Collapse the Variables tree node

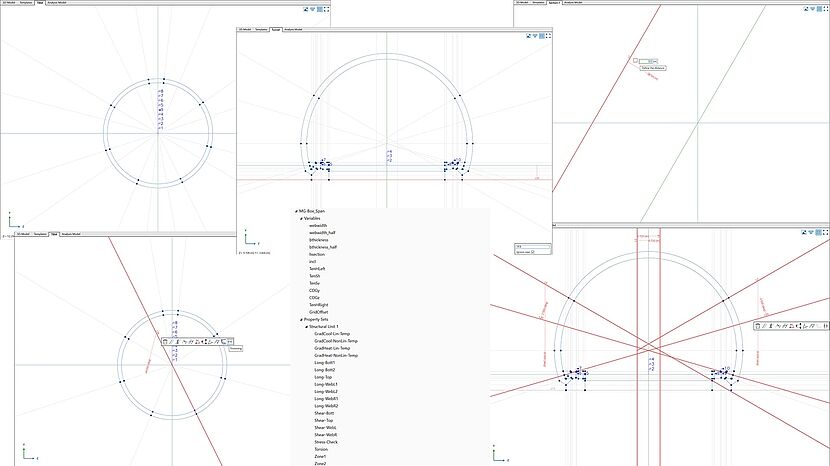pyautogui.click(x=301, y=219)
